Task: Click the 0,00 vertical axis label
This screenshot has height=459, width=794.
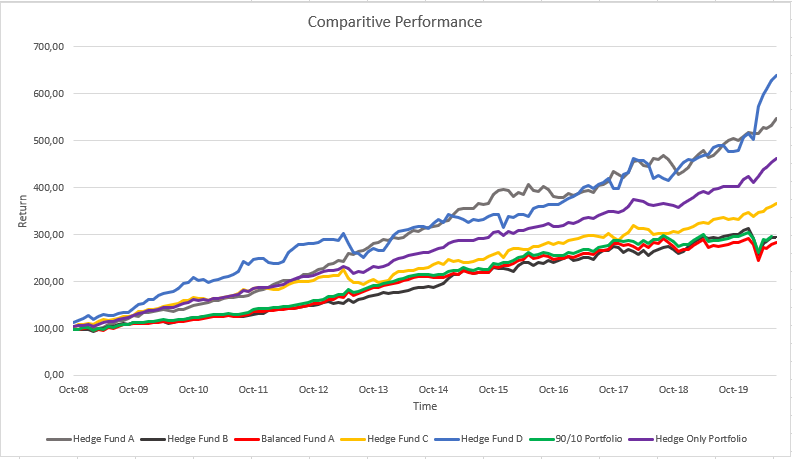Action: pos(53,375)
